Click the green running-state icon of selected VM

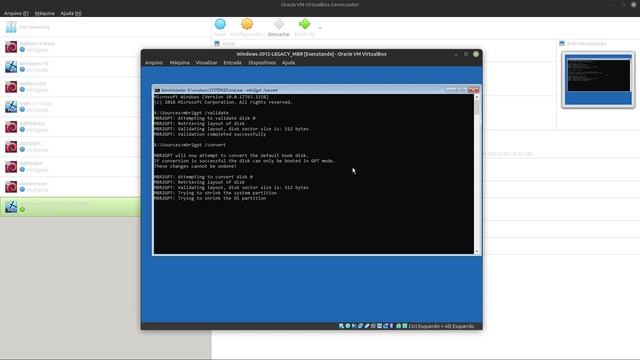(x=22, y=209)
